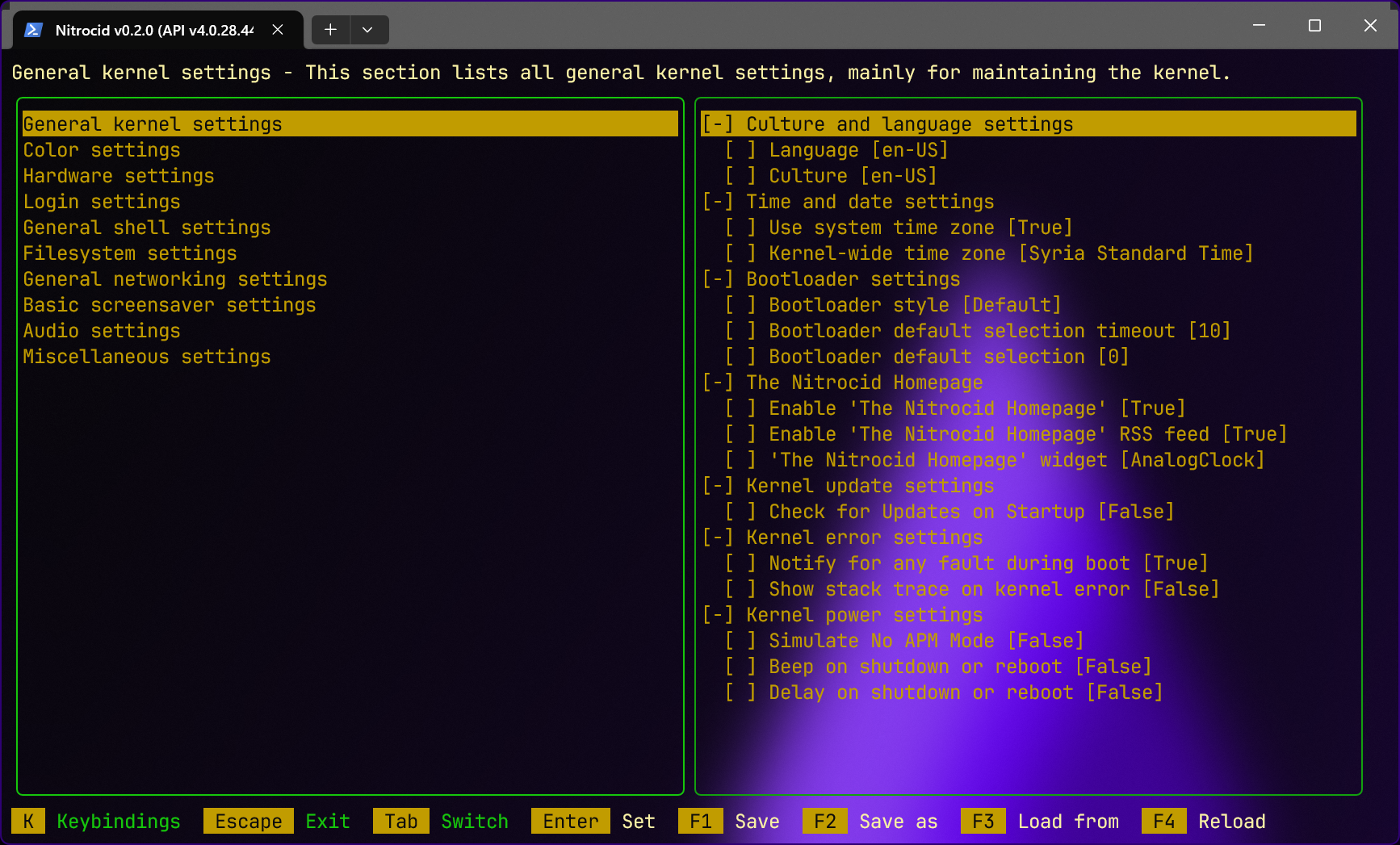The height and width of the screenshot is (845, 1400).
Task: Toggle Check for Updates on Startup checkbox
Action: [x=740, y=512]
